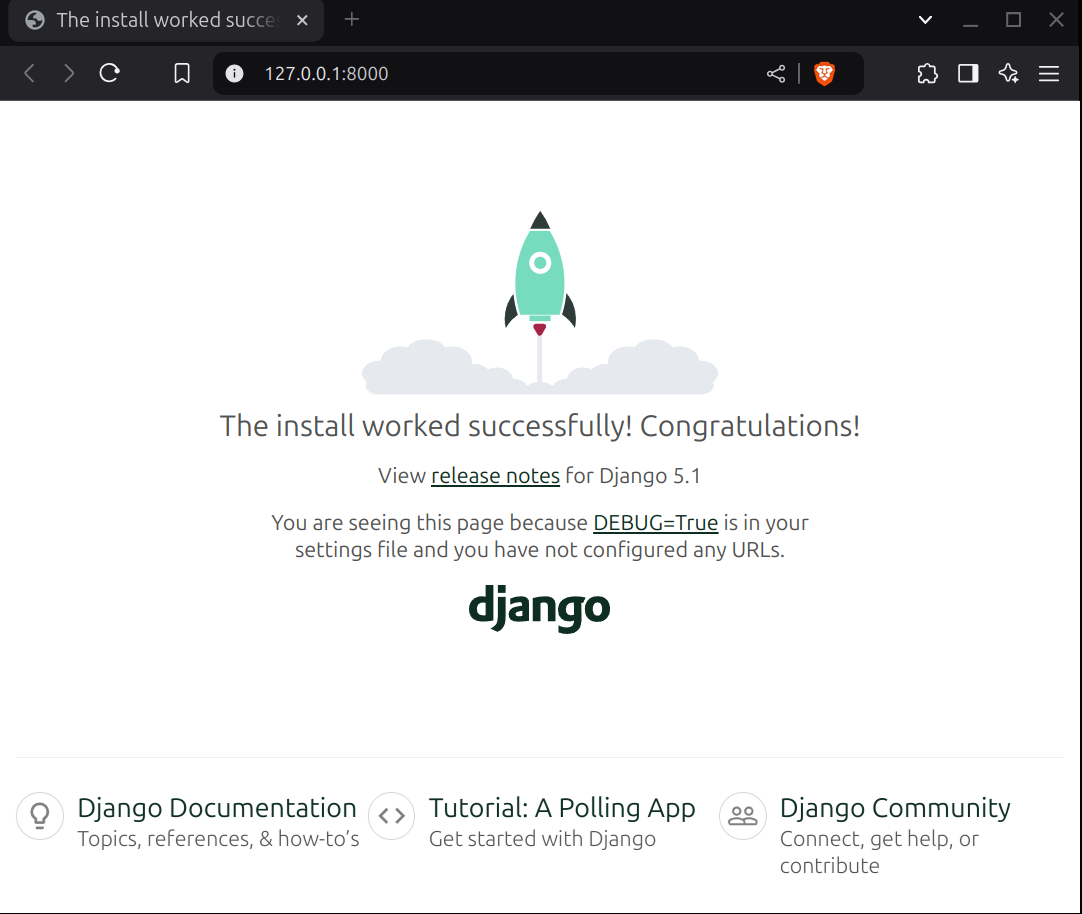Open the browser hamburger menu

coord(1048,73)
